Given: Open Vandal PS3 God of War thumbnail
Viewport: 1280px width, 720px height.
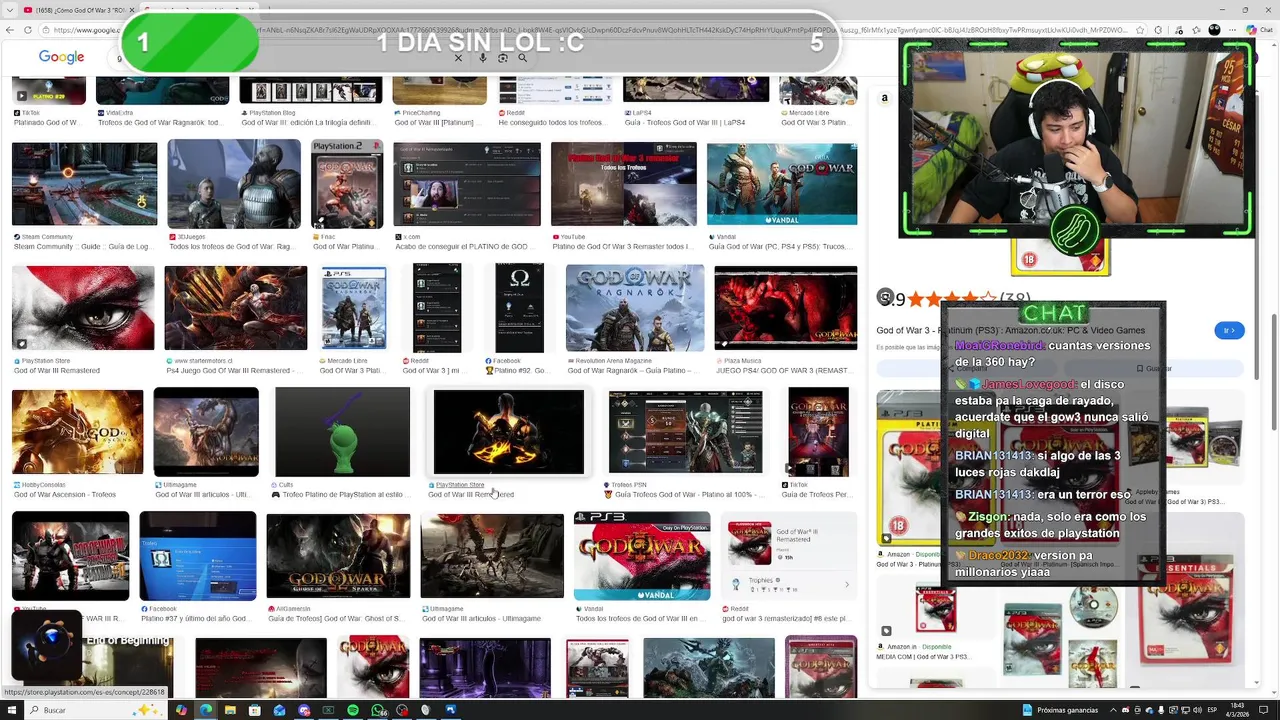Looking at the screenshot, I should click(x=641, y=556).
